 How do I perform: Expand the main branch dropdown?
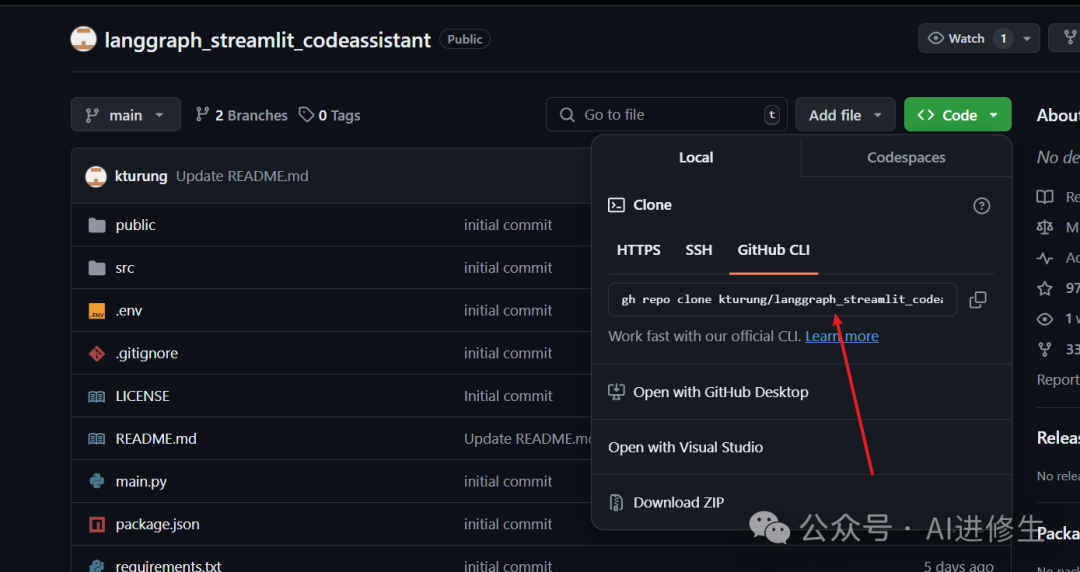tap(126, 115)
